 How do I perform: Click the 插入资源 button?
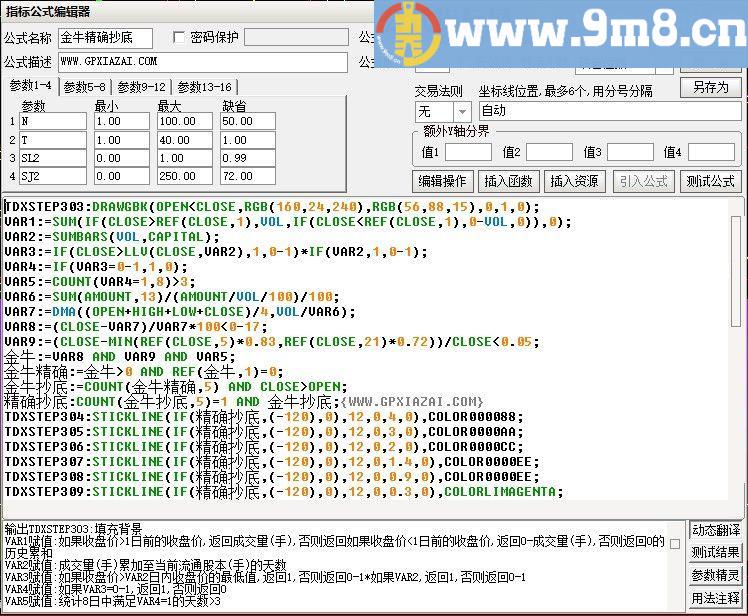coord(573,181)
